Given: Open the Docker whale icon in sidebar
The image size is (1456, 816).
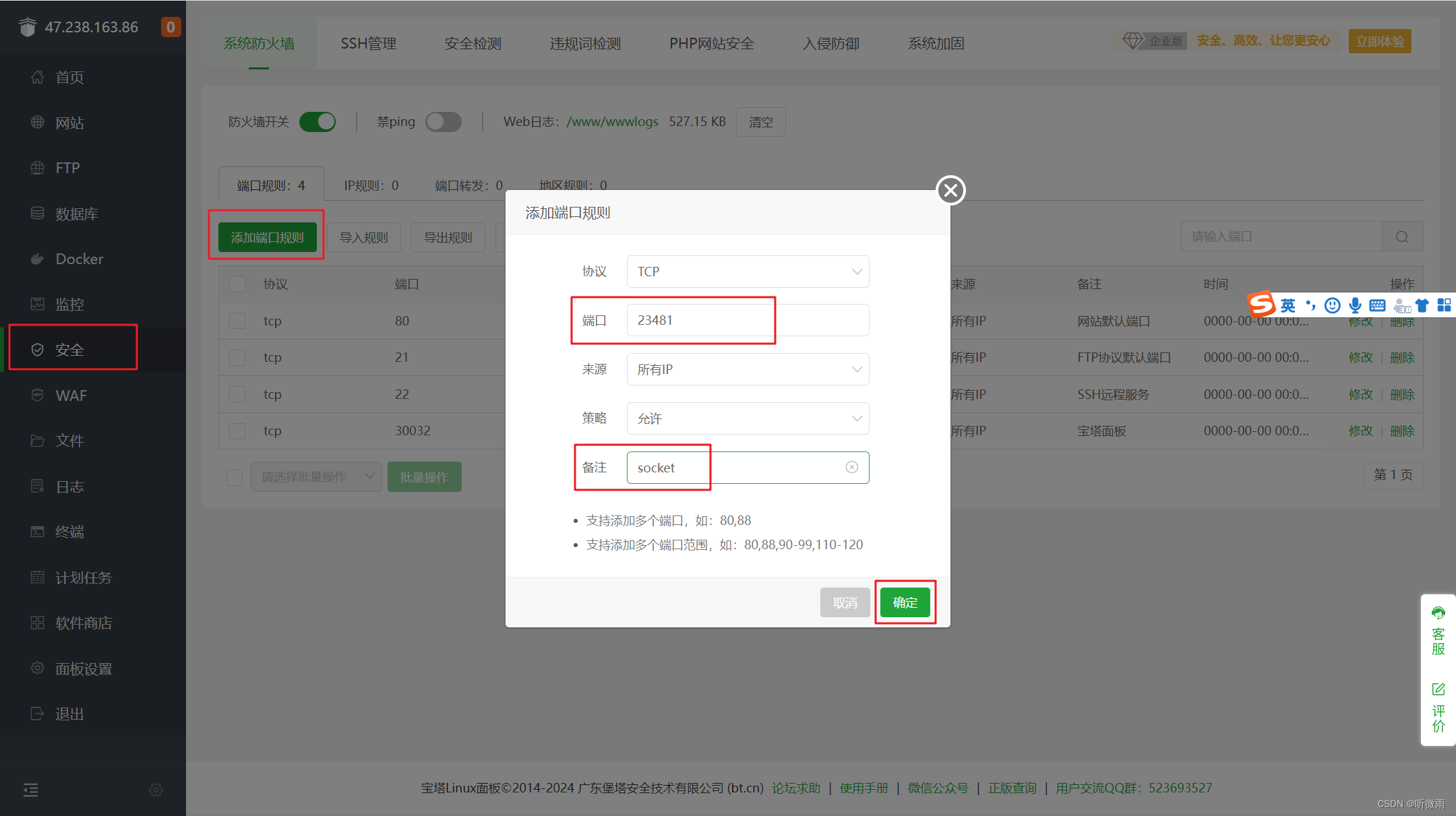Looking at the screenshot, I should (x=38, y=259).
